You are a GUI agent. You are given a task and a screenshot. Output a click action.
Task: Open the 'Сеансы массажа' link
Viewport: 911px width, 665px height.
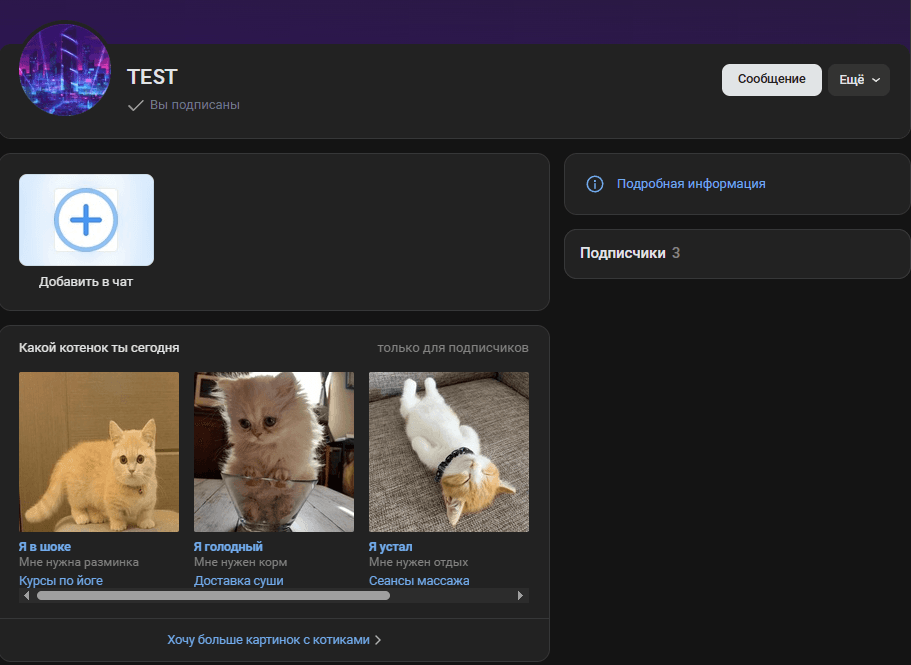[x=418, y=580]
